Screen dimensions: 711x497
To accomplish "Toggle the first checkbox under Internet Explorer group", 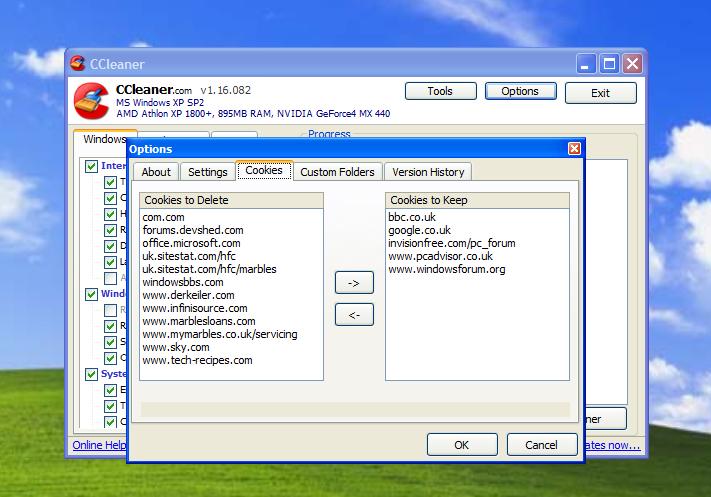I will [x=110, y=182].
